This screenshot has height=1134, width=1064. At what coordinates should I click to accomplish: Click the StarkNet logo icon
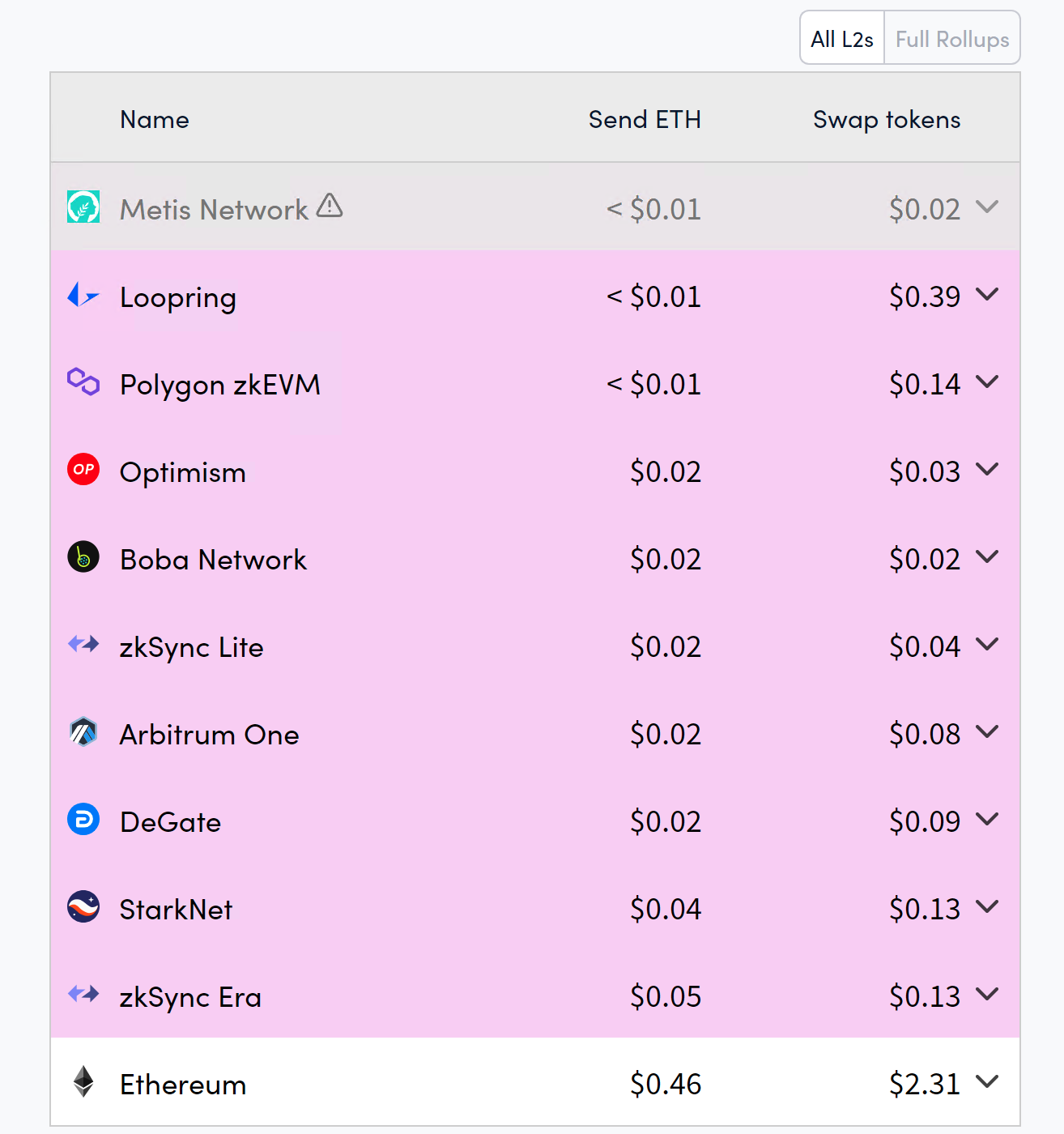[x=83, y=907]
